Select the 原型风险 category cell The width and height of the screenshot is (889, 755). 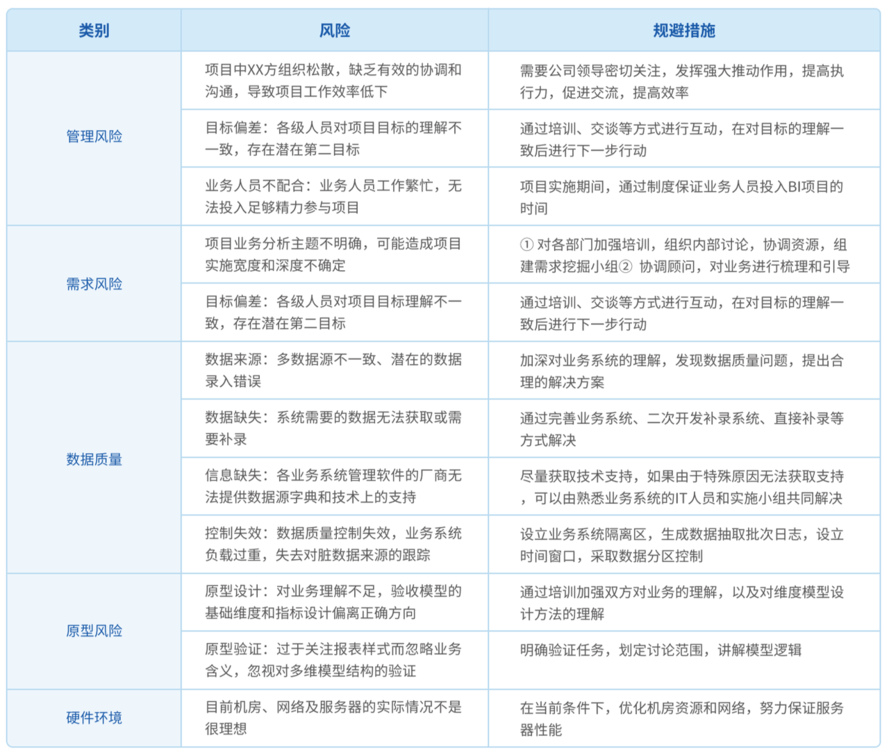click(x=94, y=631)
